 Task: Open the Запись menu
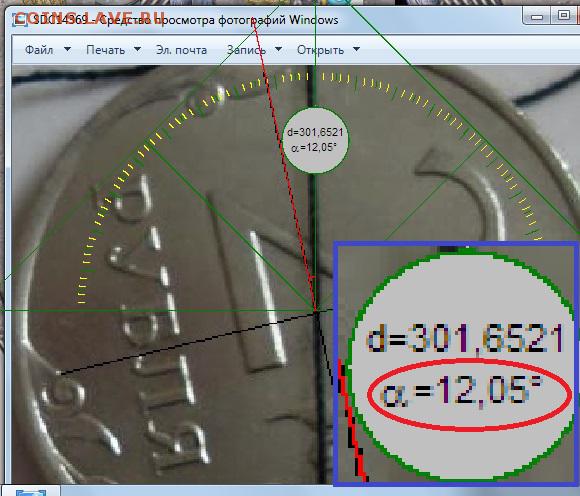[x=246, y=50]
